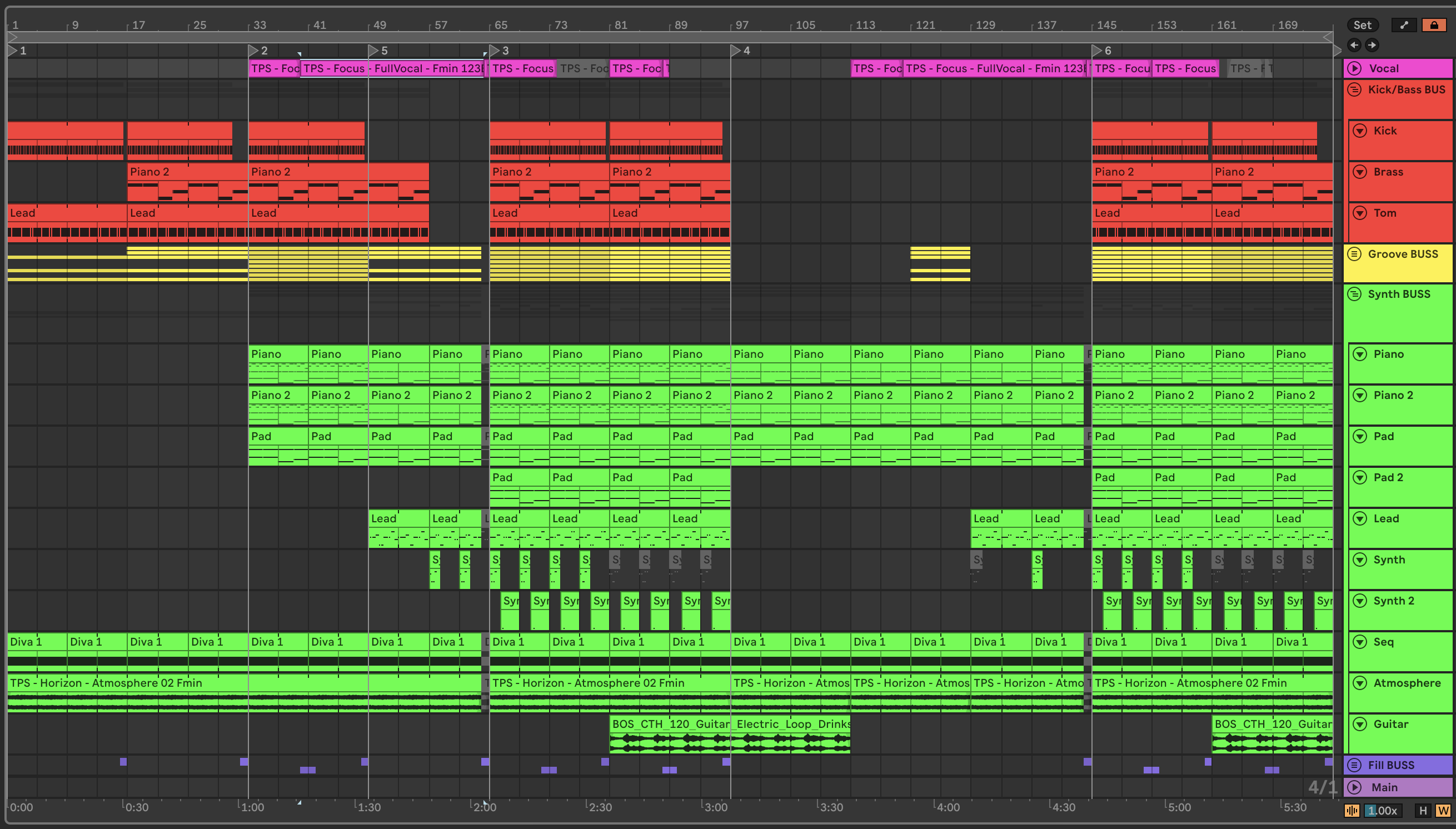Image resolution: width=1456 pixels, height=829 pixels.
Task: Fold the Brass track arrow icon
Action: click(1360, 172)
